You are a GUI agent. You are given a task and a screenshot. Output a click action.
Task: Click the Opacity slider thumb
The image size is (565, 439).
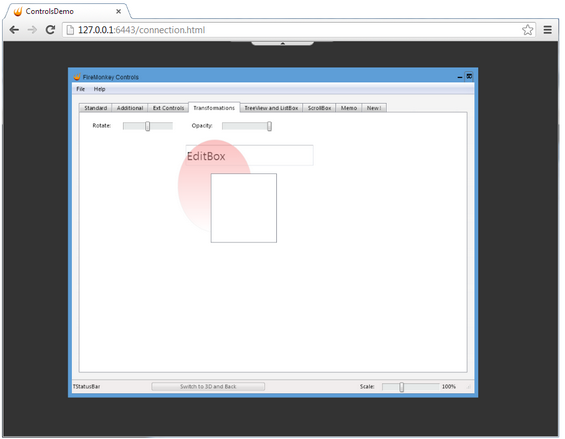(269, 126)
